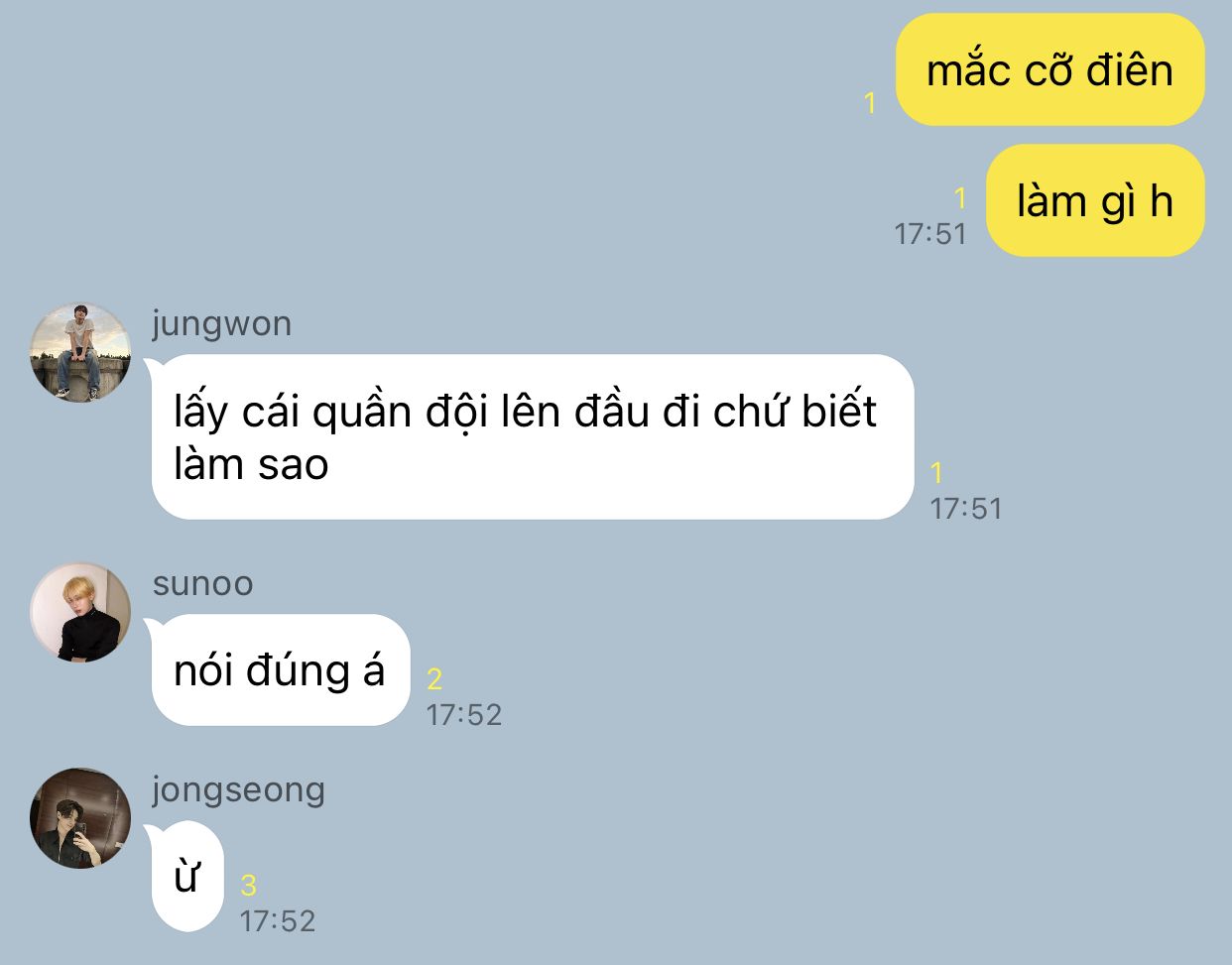
Task: Click unread count 1 beside "làm gì h"
Action: 959,197
